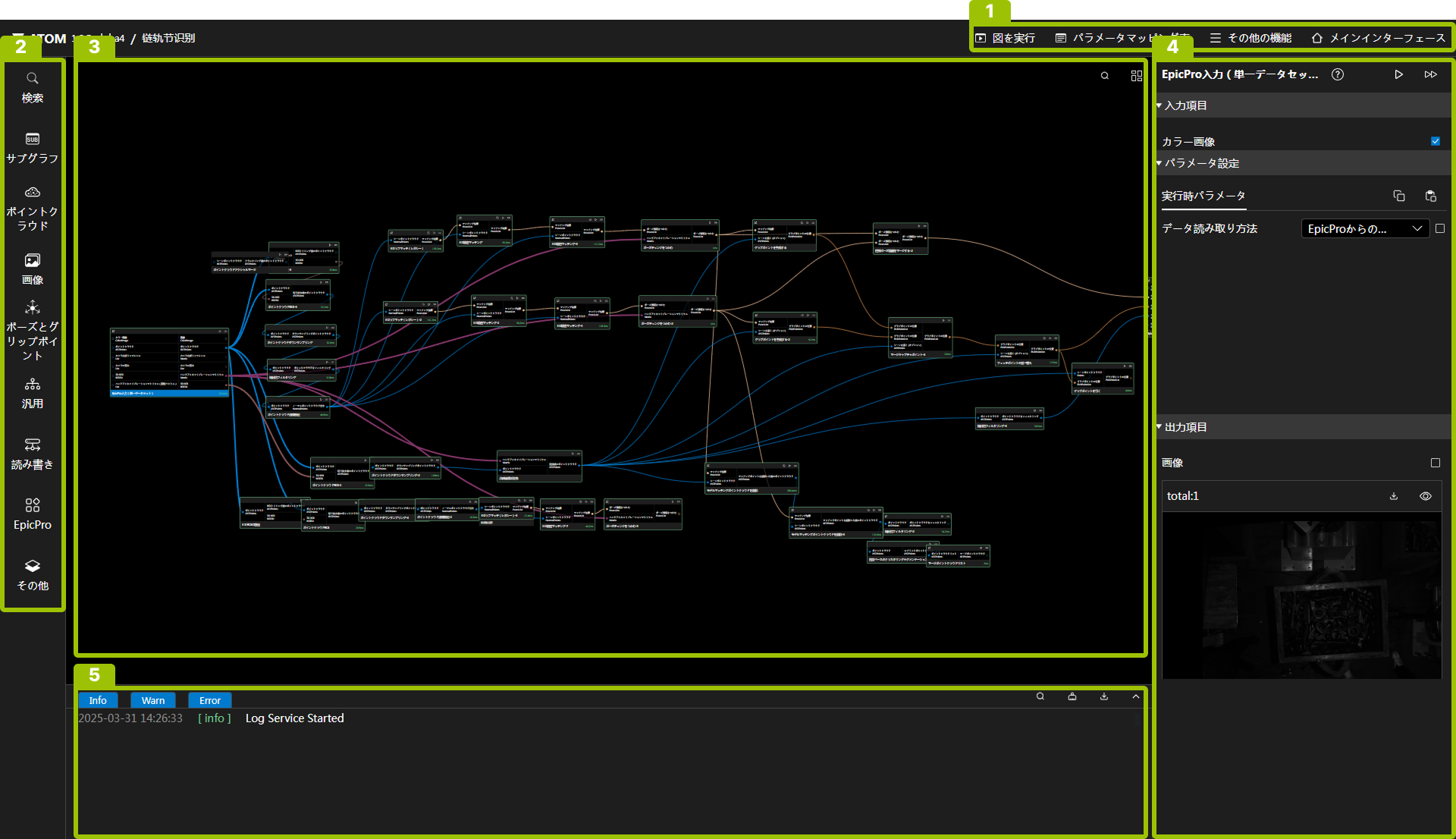The image size is (1456, 839).
Task: Open the ポイントクラウド point cloud category
Action: [x=32, y=208]
